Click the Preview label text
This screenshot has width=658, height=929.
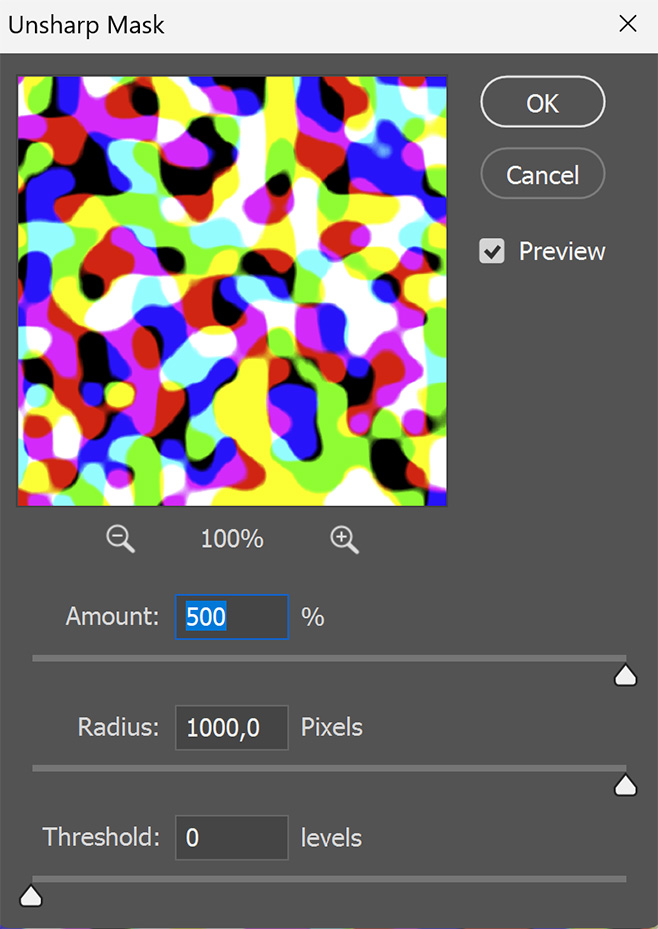562,251
